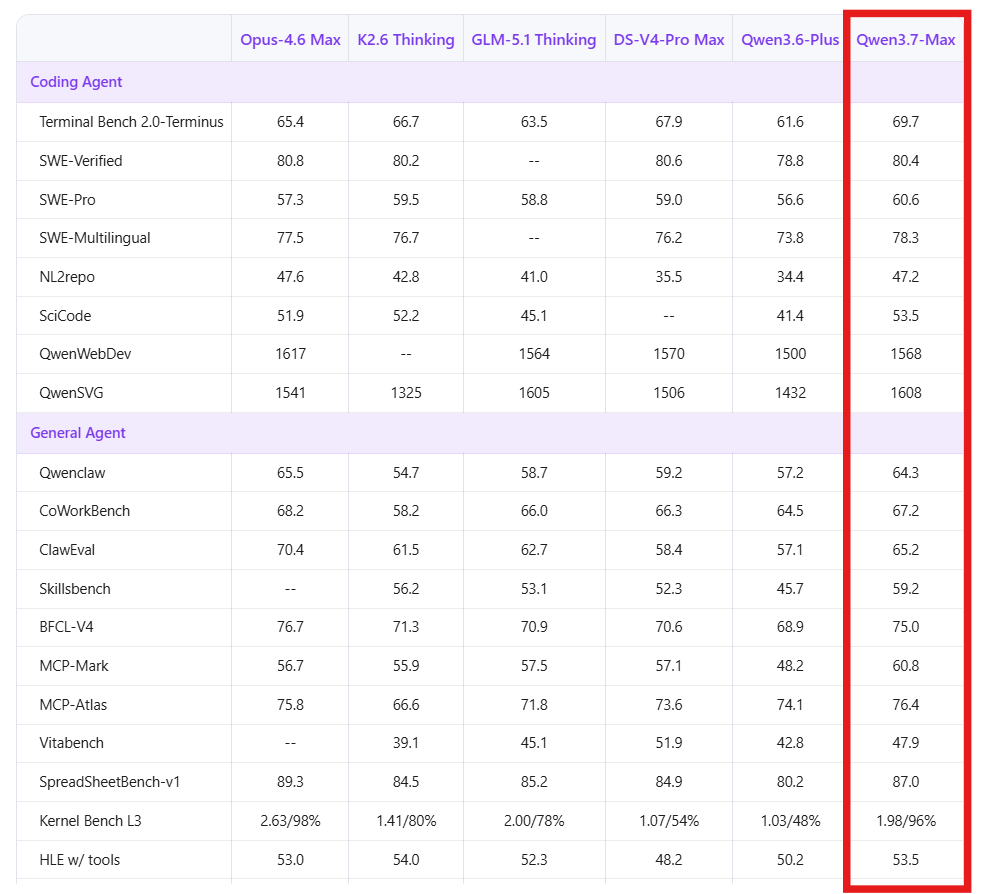The image size is (981, 894).
Task: Select the 60.8 MCP-Mark value
Action: point(905,665)
